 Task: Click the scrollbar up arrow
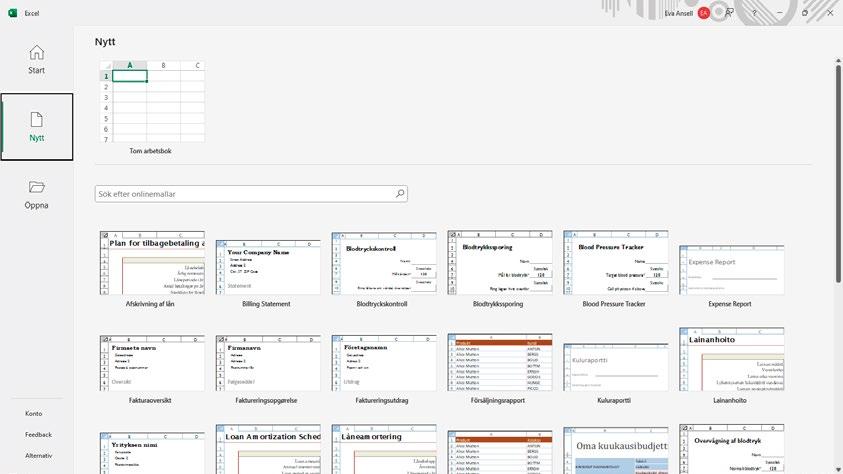point(838,60)
